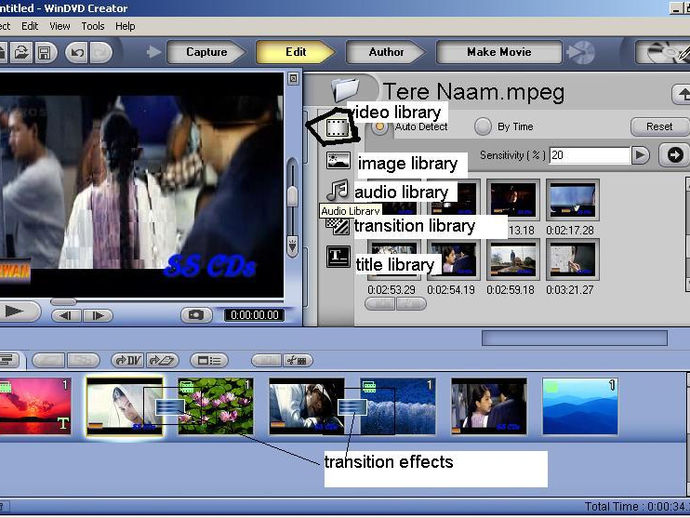Click the export to file folder-arrow icon

pos(162,361)
